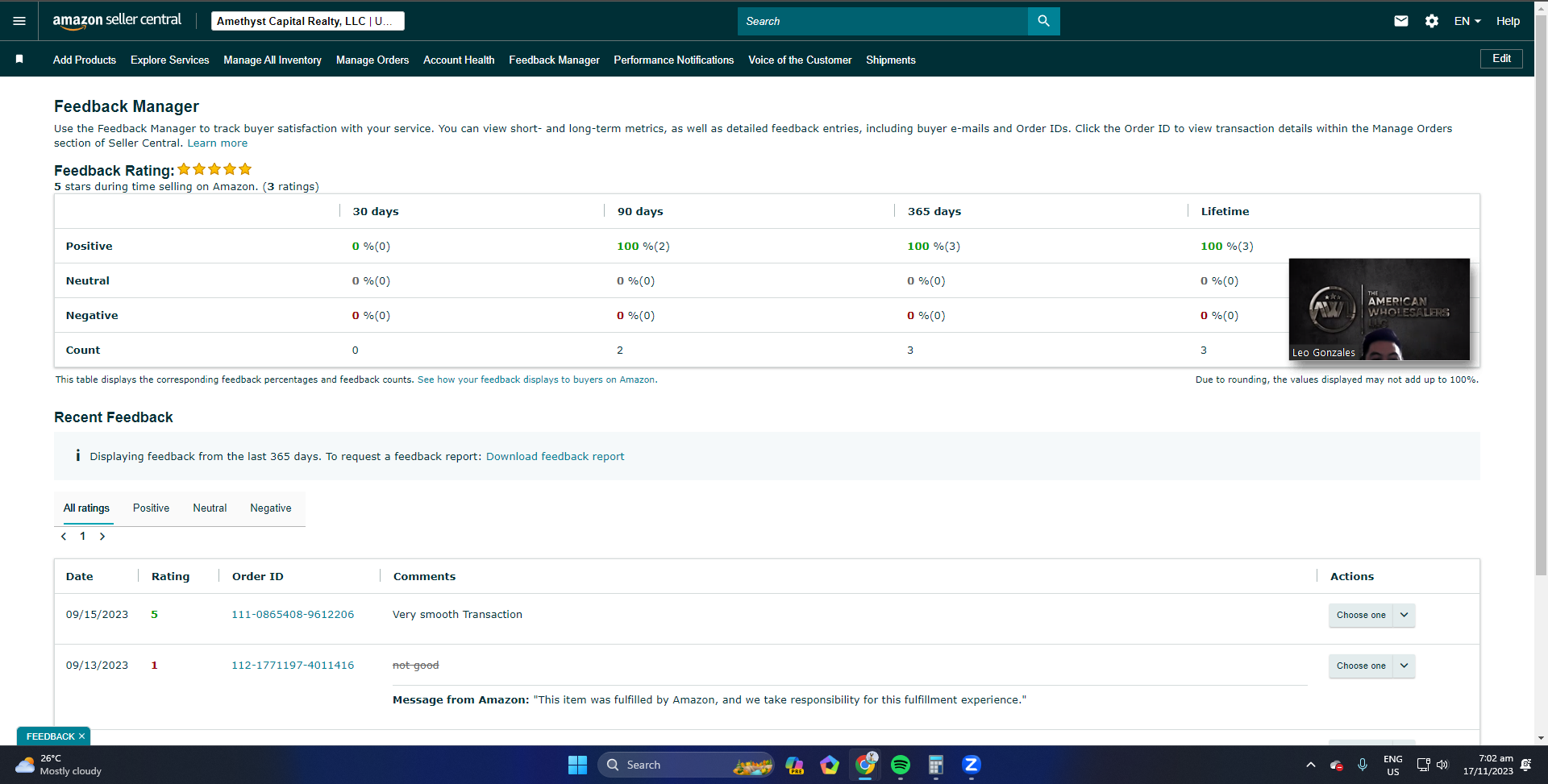
Task: Click the Seller Central search field
Action: coord(883,21)
